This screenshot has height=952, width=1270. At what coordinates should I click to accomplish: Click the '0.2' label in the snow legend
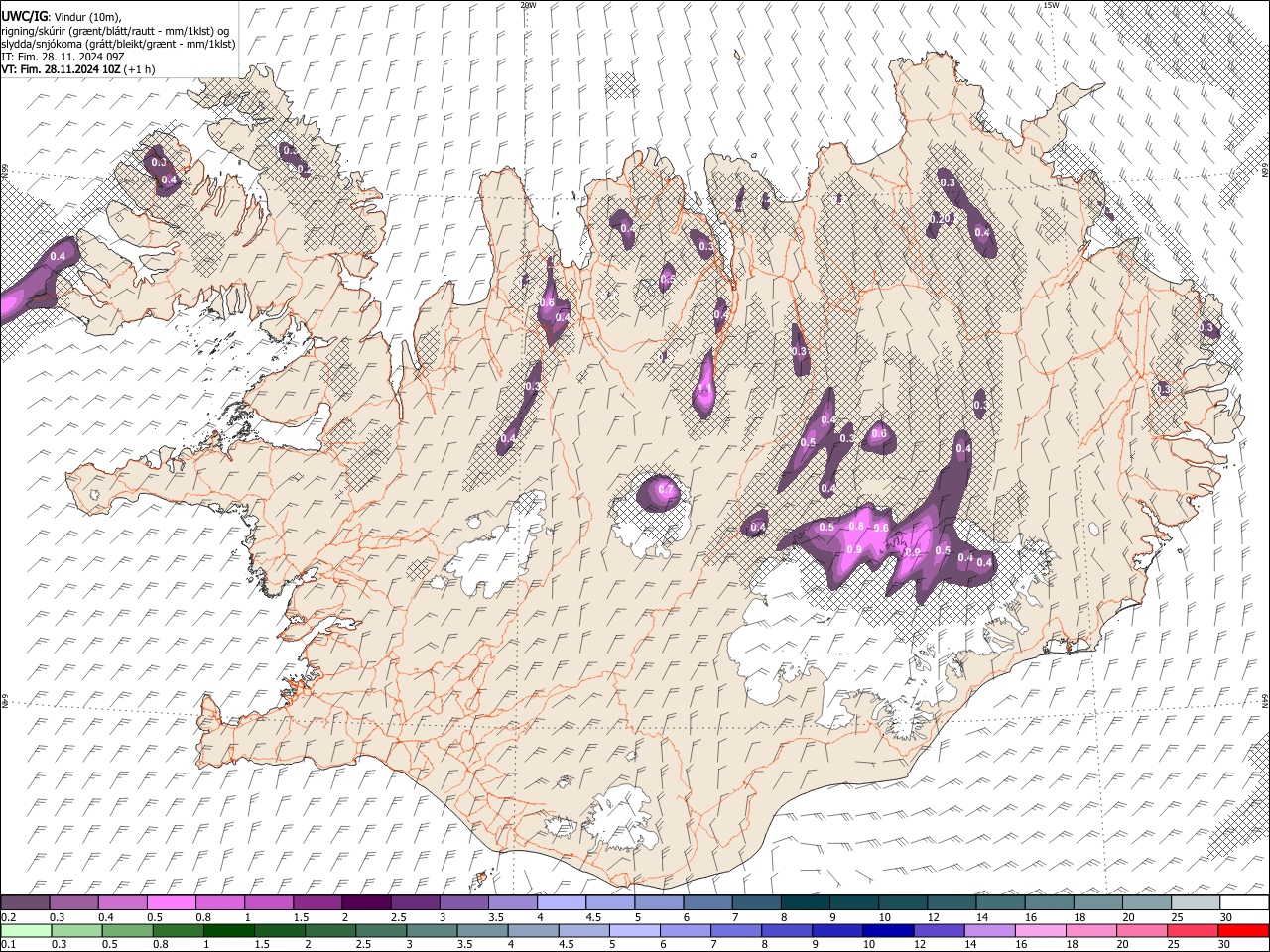pyautogui.click(x=8, y=917)
